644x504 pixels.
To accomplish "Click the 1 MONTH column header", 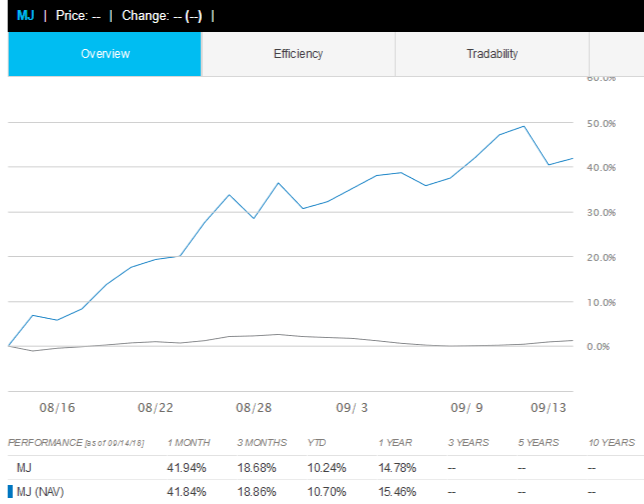I will 190,442.
